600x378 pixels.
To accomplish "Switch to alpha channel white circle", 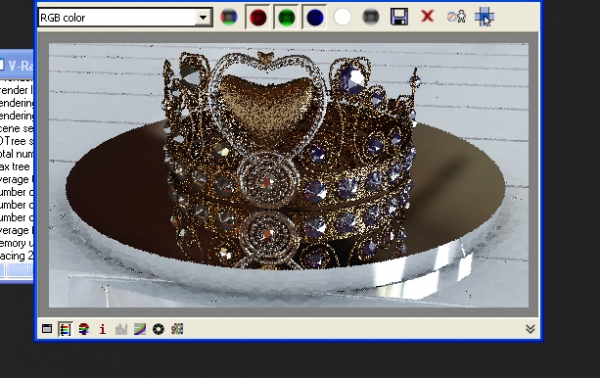I will [342, 17].
